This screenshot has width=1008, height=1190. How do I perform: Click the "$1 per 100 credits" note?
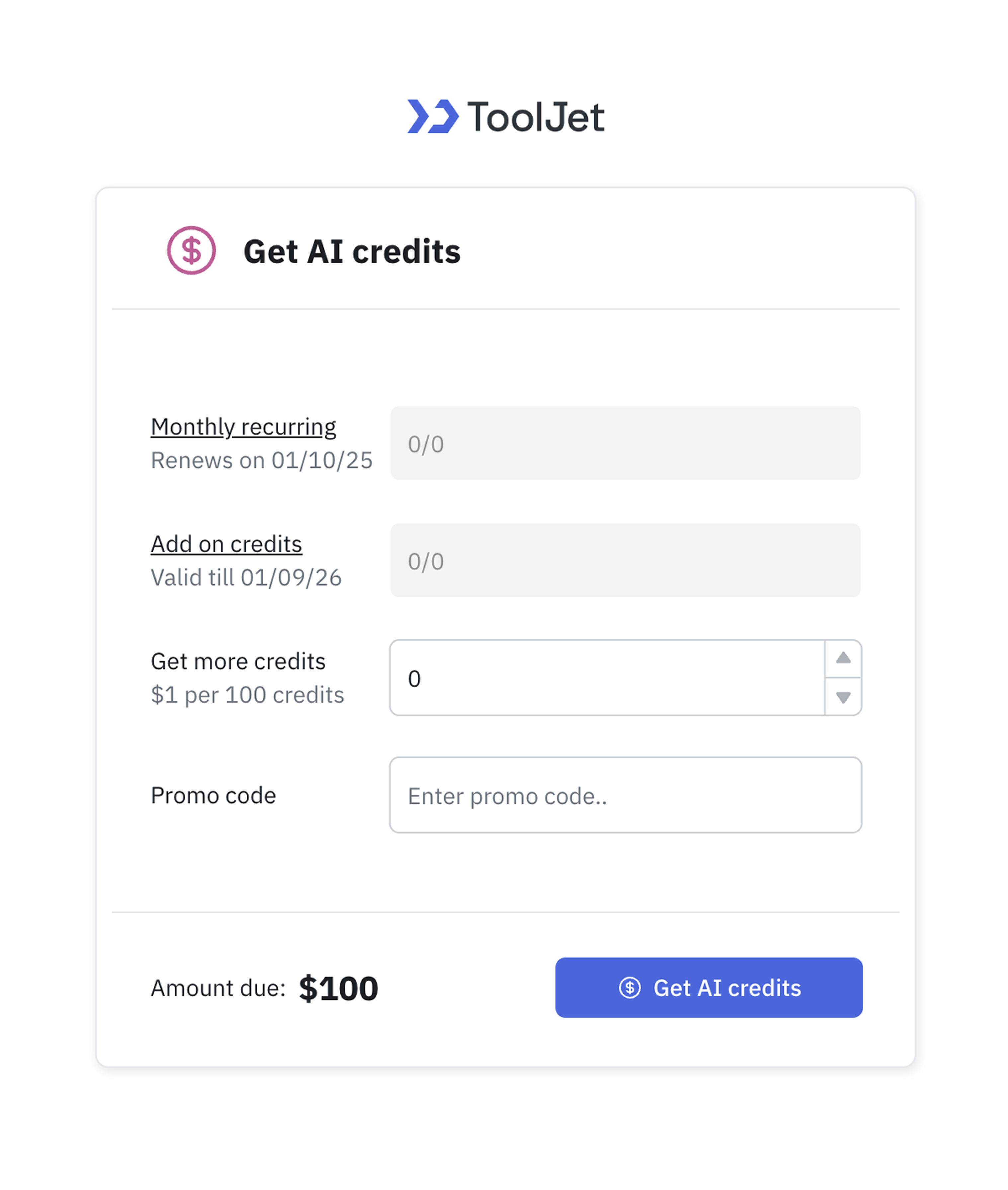tap(247, 695)
